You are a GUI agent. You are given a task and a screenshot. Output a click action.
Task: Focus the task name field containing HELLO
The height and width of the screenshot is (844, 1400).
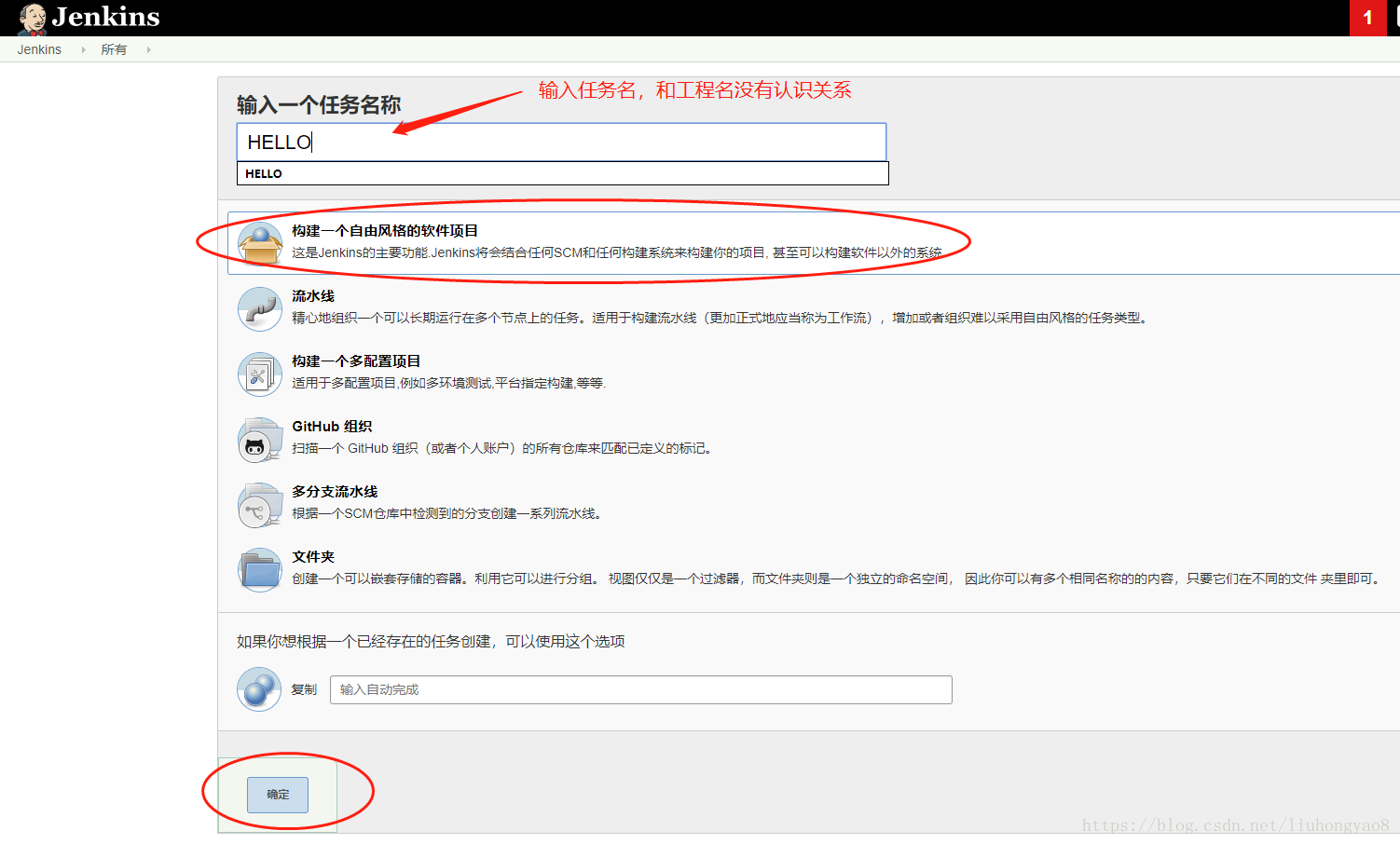(561, 142)
